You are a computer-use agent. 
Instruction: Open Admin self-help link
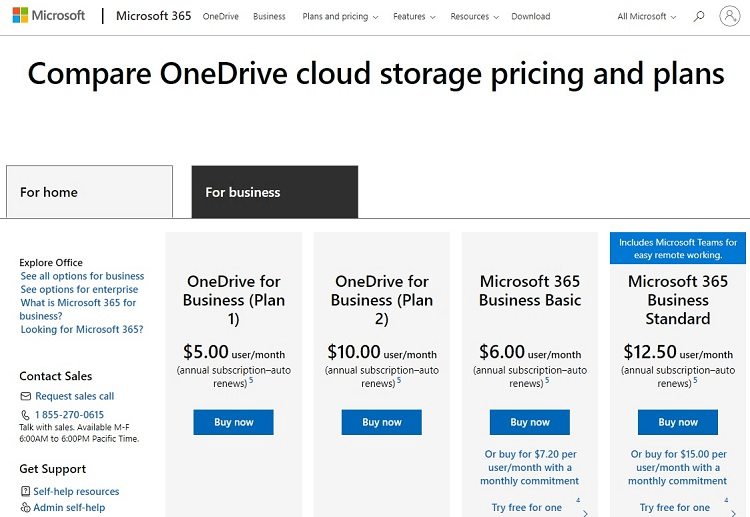(69, 507)
